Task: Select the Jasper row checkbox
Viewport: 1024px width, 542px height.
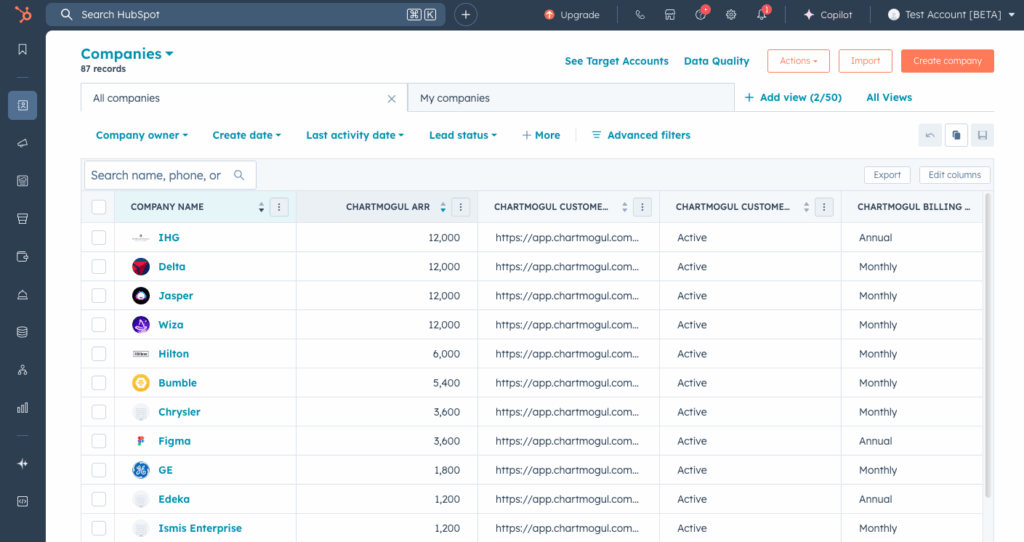Action: pos(99,296)
